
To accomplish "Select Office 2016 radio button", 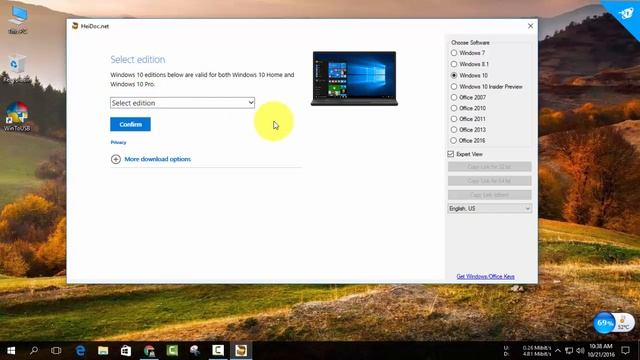I will 454,140.
